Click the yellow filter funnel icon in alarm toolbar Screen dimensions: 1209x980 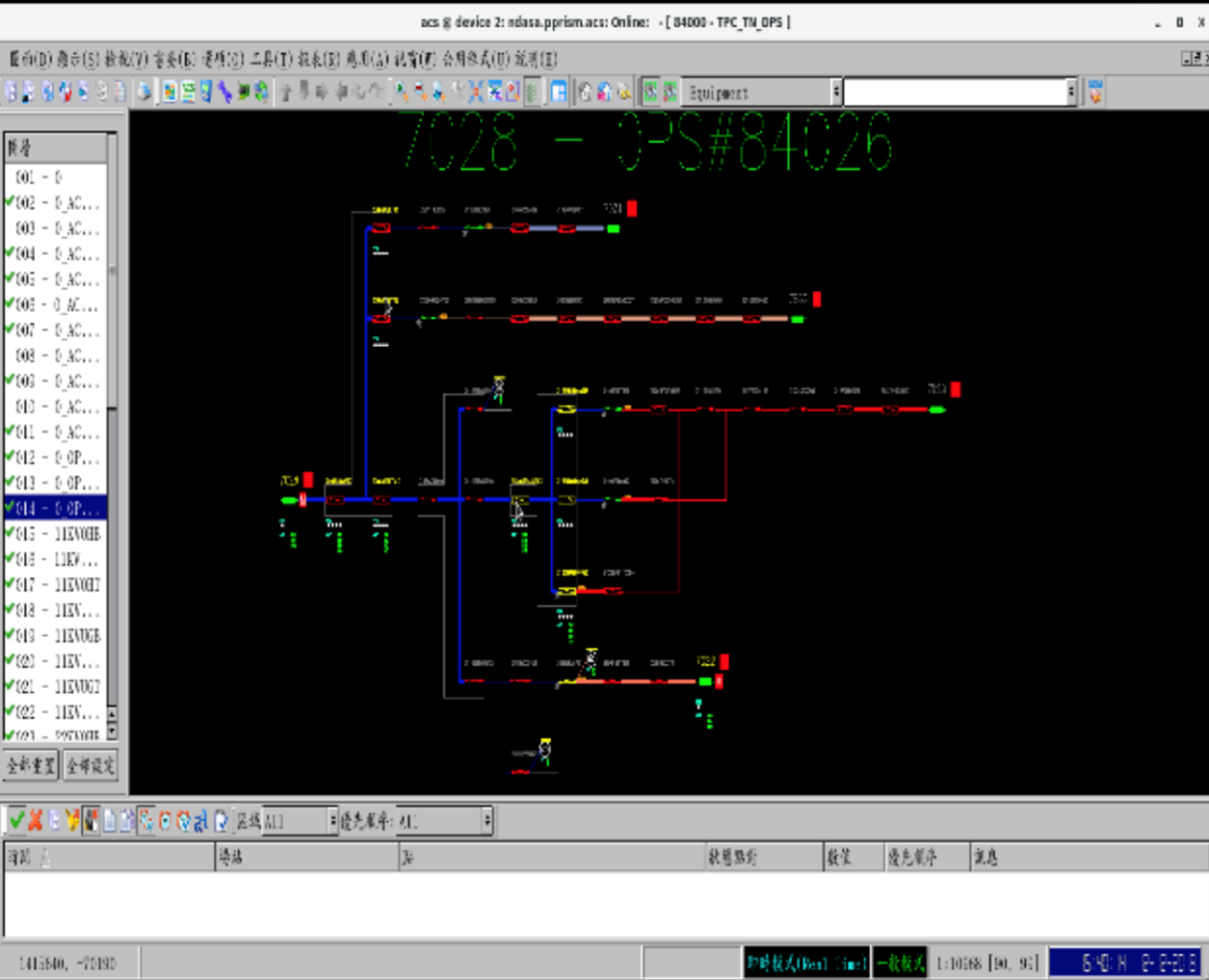point(72,820)
